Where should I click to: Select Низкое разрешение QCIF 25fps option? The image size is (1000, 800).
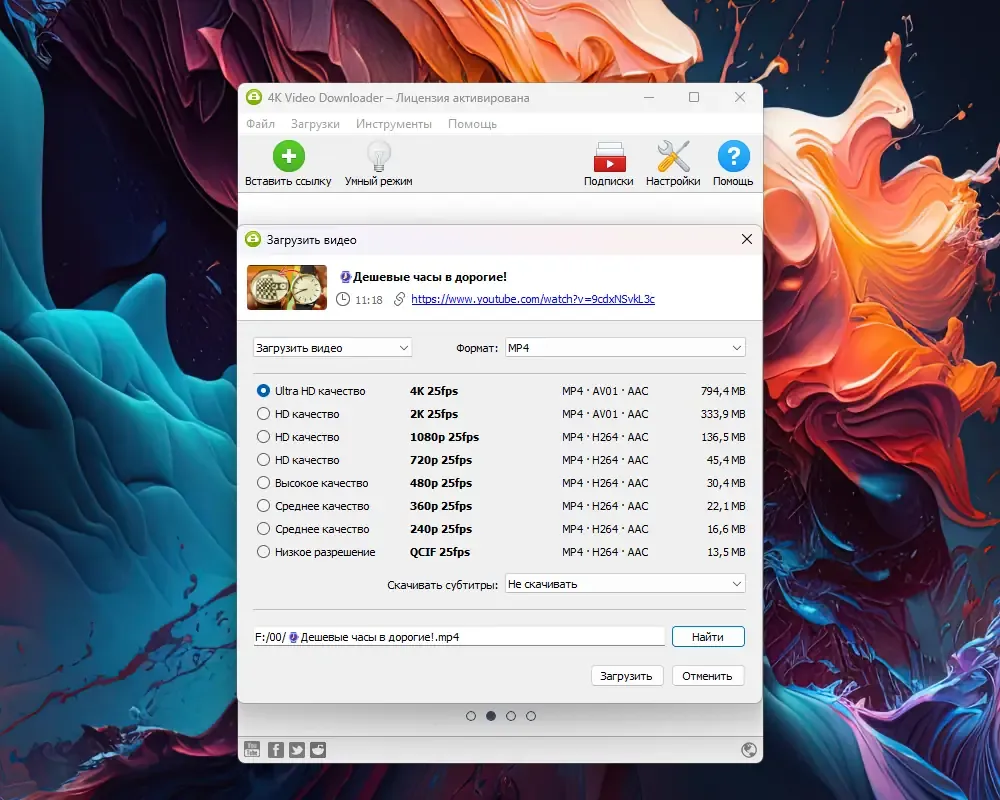pyautogui.click(x=263, y=551)
